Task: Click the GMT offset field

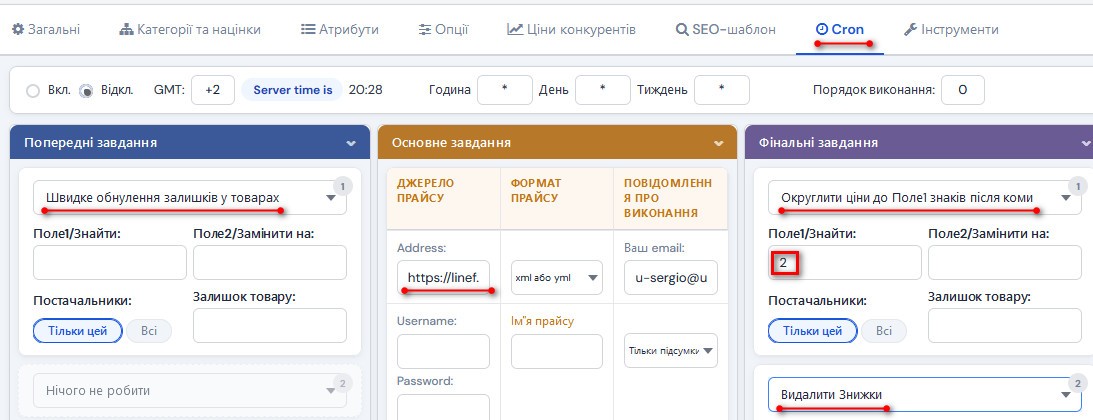Action: click(x=213, y=90)
